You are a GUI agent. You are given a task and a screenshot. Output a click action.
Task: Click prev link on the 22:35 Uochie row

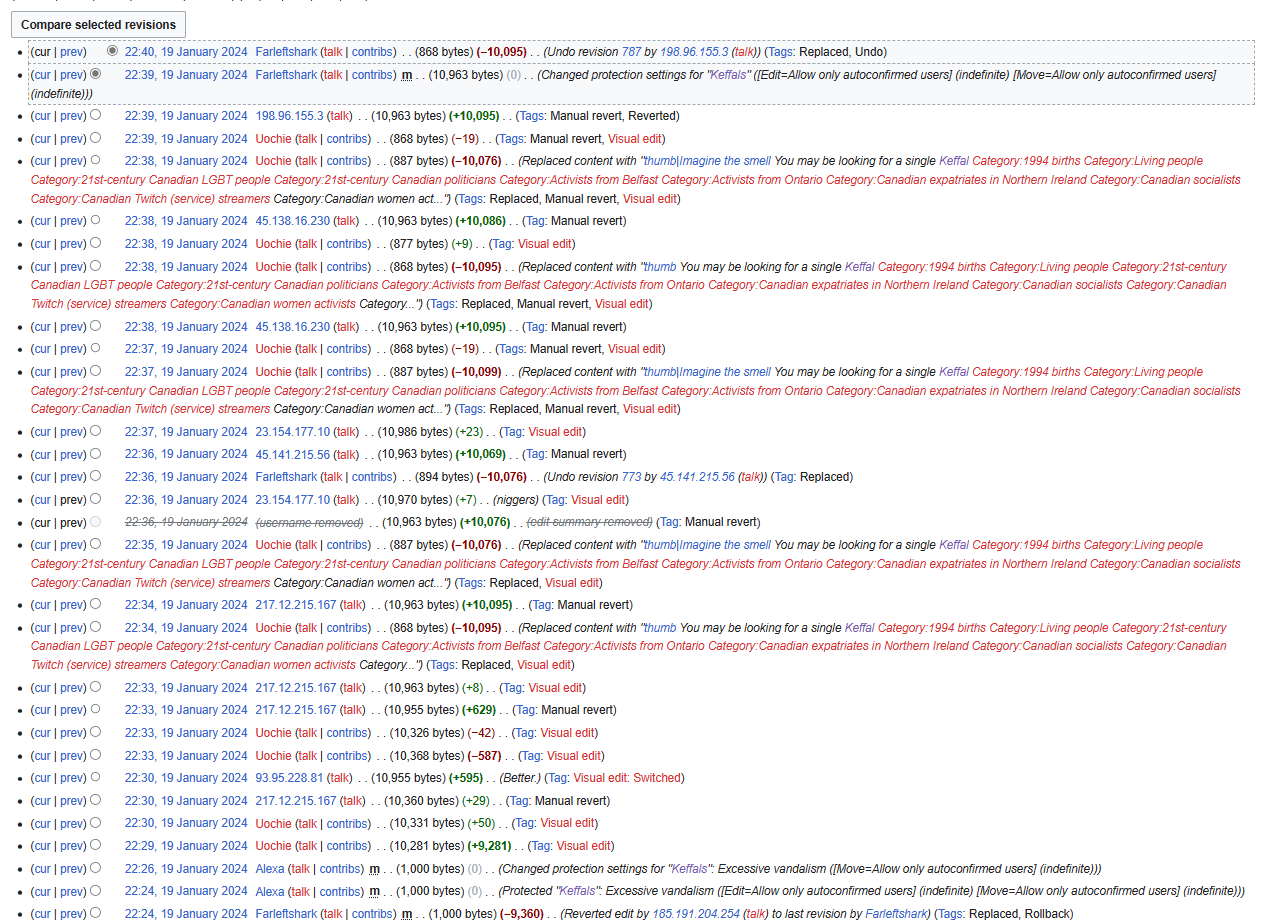[72, 545]
